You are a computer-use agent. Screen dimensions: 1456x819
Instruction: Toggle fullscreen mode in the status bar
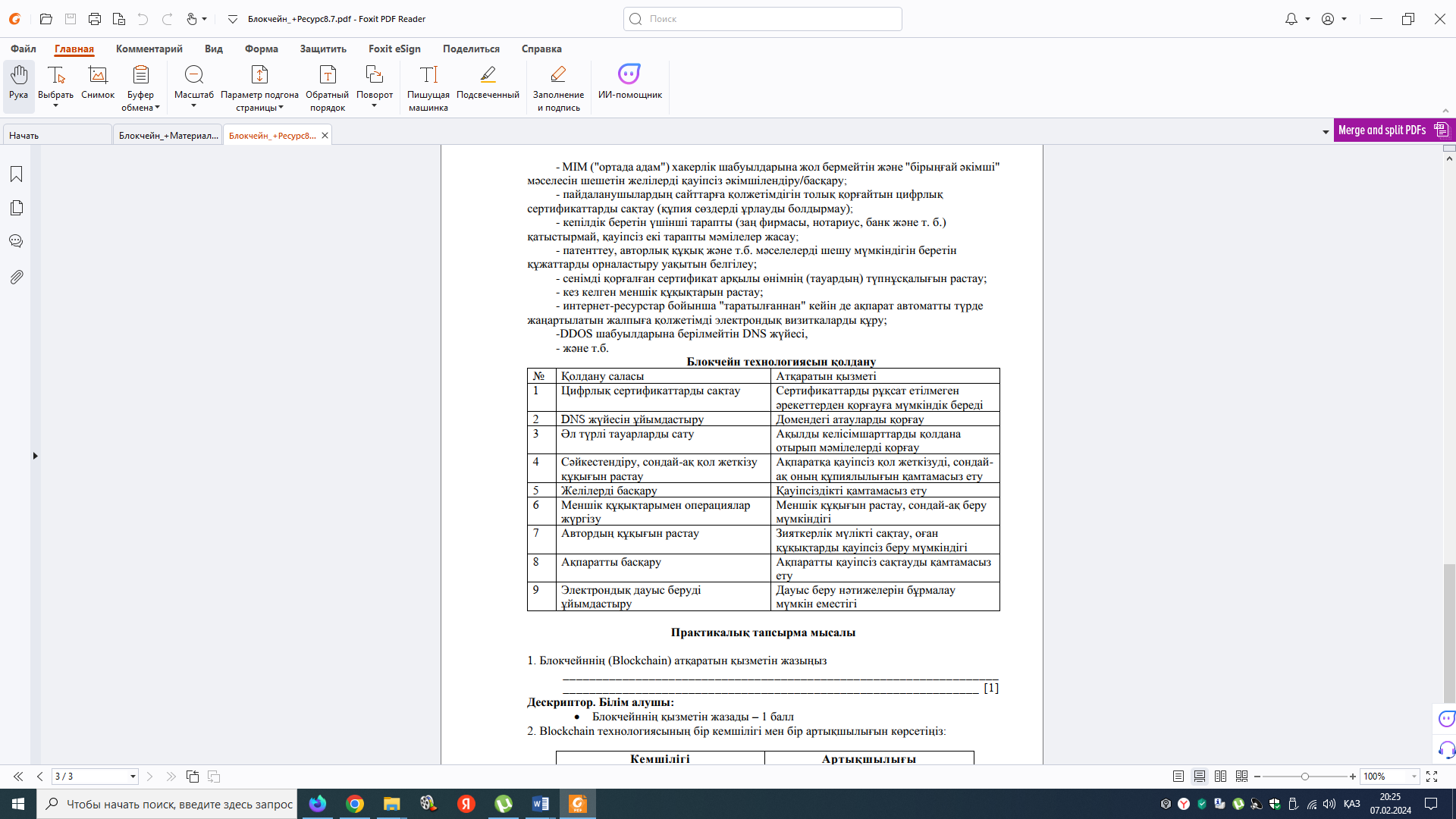tap(1432, 777)
